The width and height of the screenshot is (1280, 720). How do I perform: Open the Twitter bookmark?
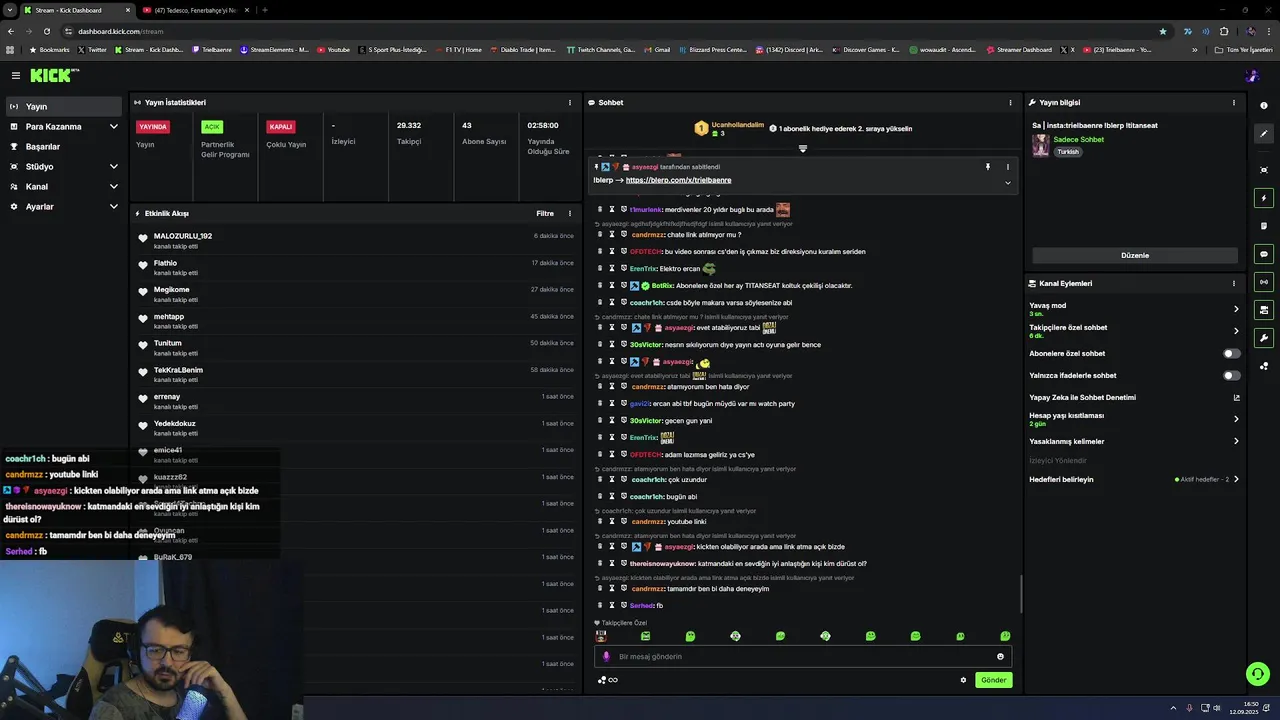(x=92, y=49)
